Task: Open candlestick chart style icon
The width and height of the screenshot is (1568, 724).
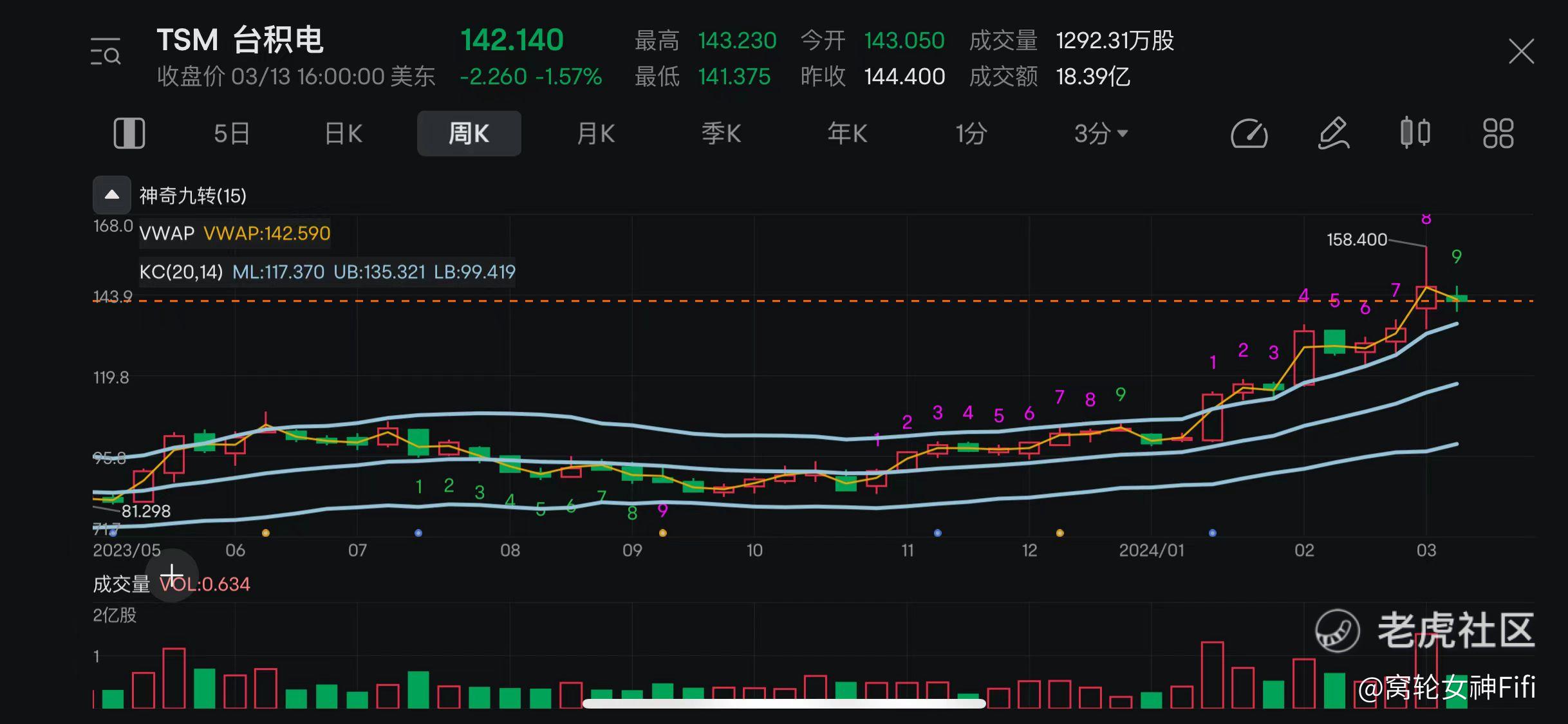Action: [x=1415, y=133]
